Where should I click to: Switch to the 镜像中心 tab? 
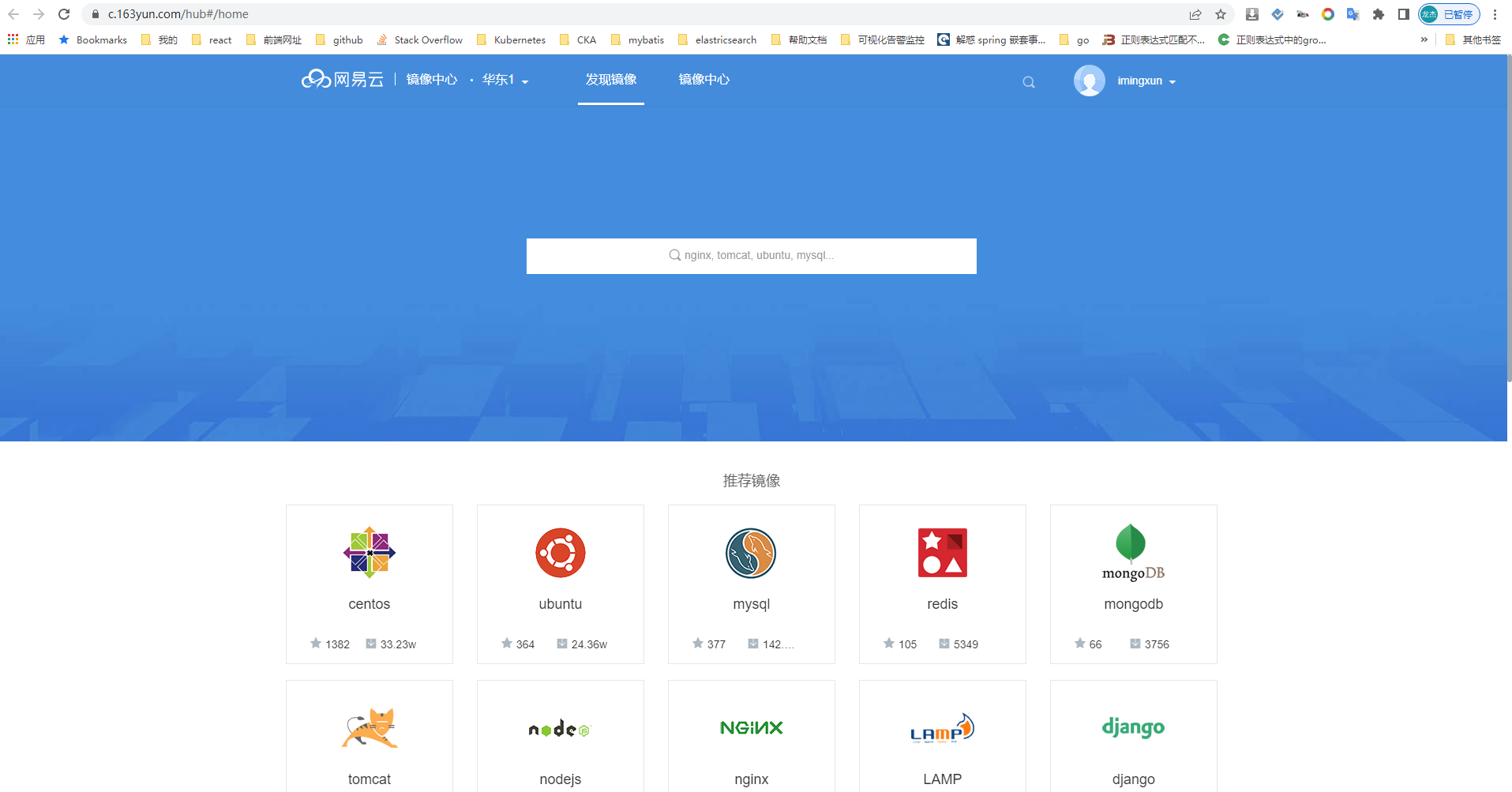704,80
